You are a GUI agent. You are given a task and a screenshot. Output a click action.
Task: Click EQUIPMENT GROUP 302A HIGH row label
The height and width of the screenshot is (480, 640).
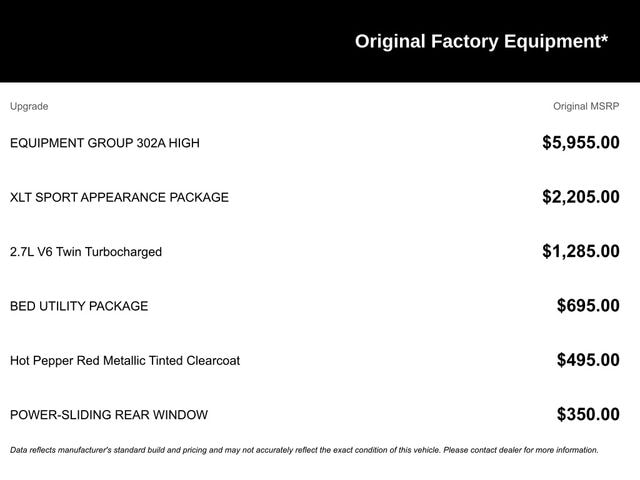tap(105, 143)
